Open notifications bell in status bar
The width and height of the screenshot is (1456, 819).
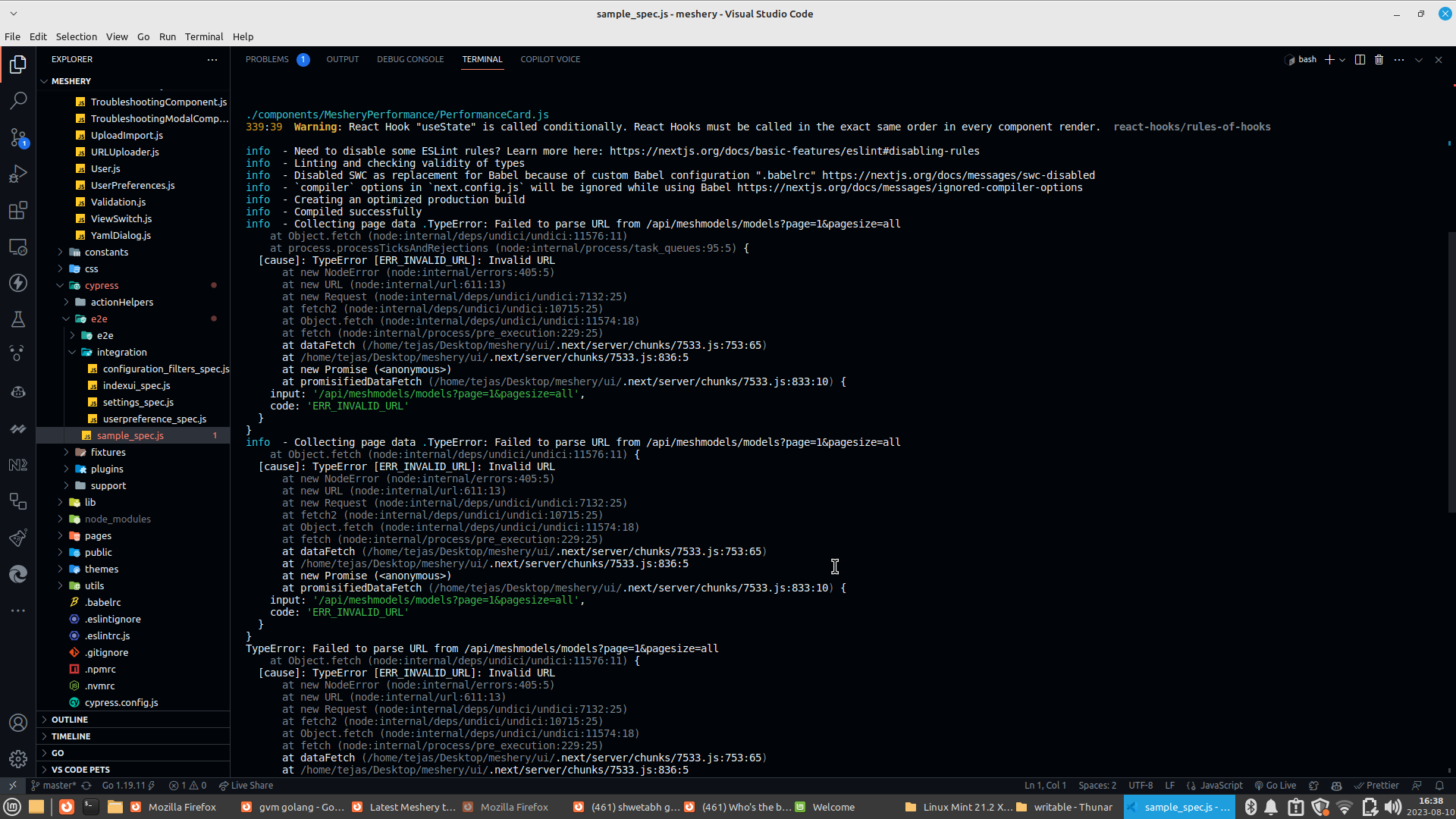coord(1439,786)
